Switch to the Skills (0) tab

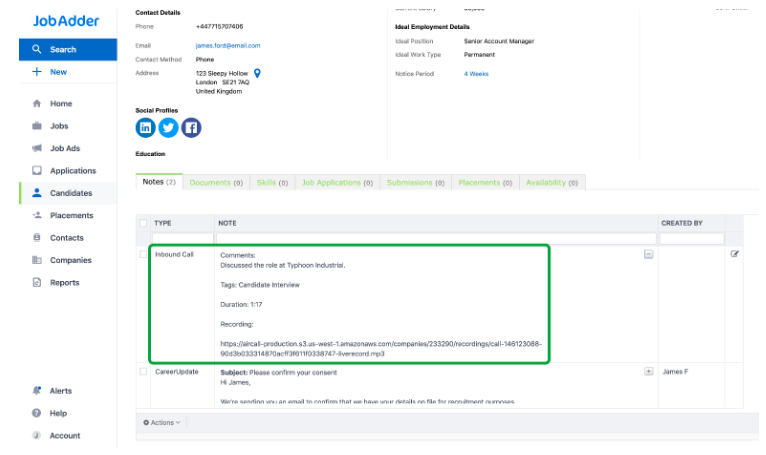tap(273, 182)
